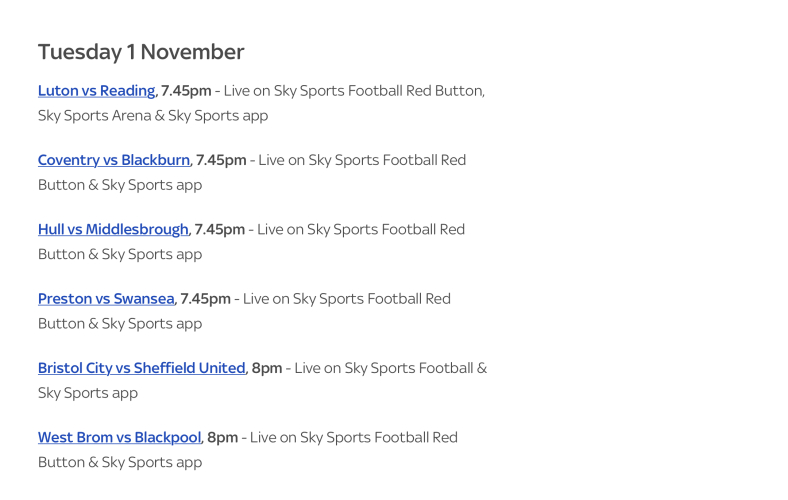Image resolution: width=788 pixels, height=500 pixels.
Task: Open the Luton vs Reading match link
Action: [96, 91]
